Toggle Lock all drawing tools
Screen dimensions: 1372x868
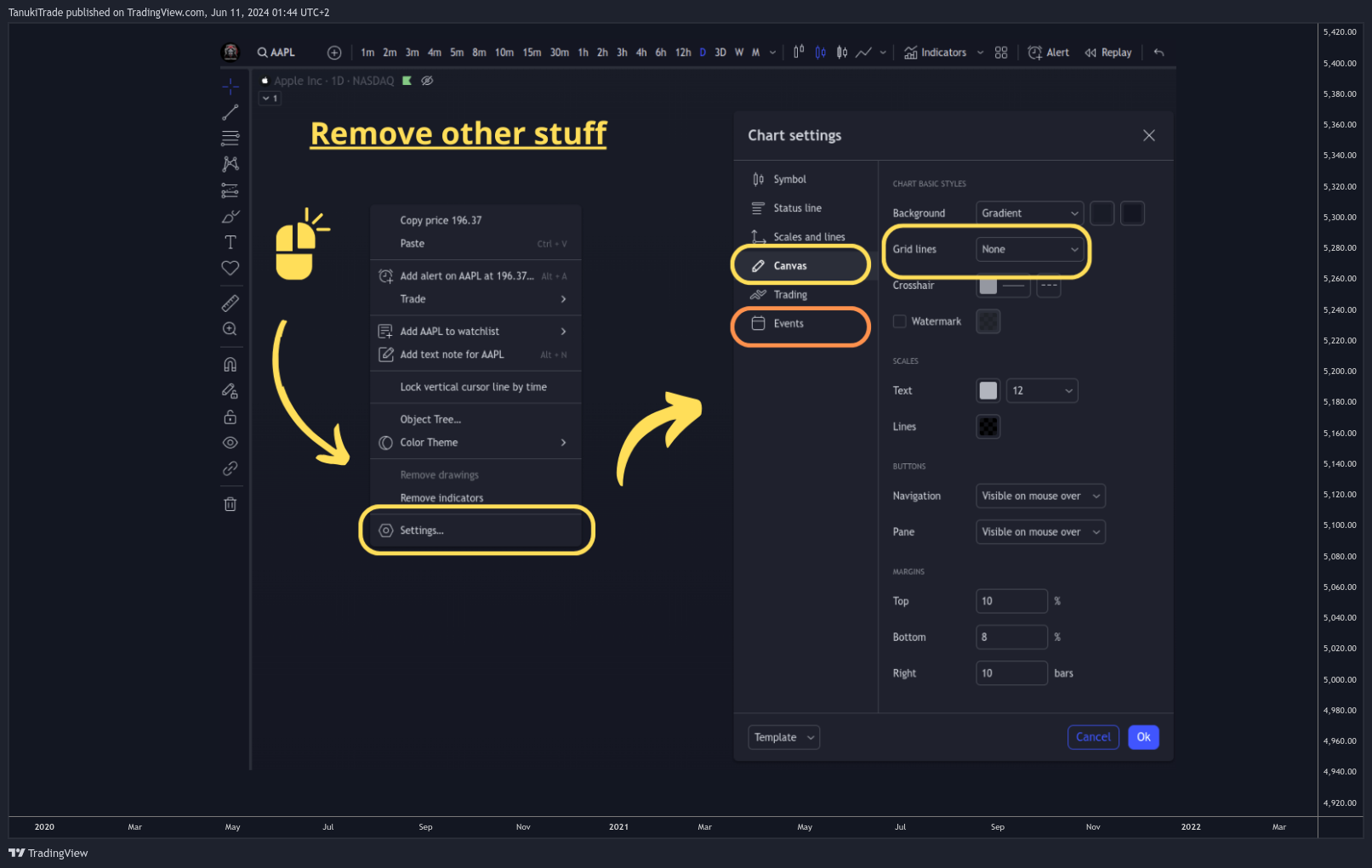tap(230, 417)
